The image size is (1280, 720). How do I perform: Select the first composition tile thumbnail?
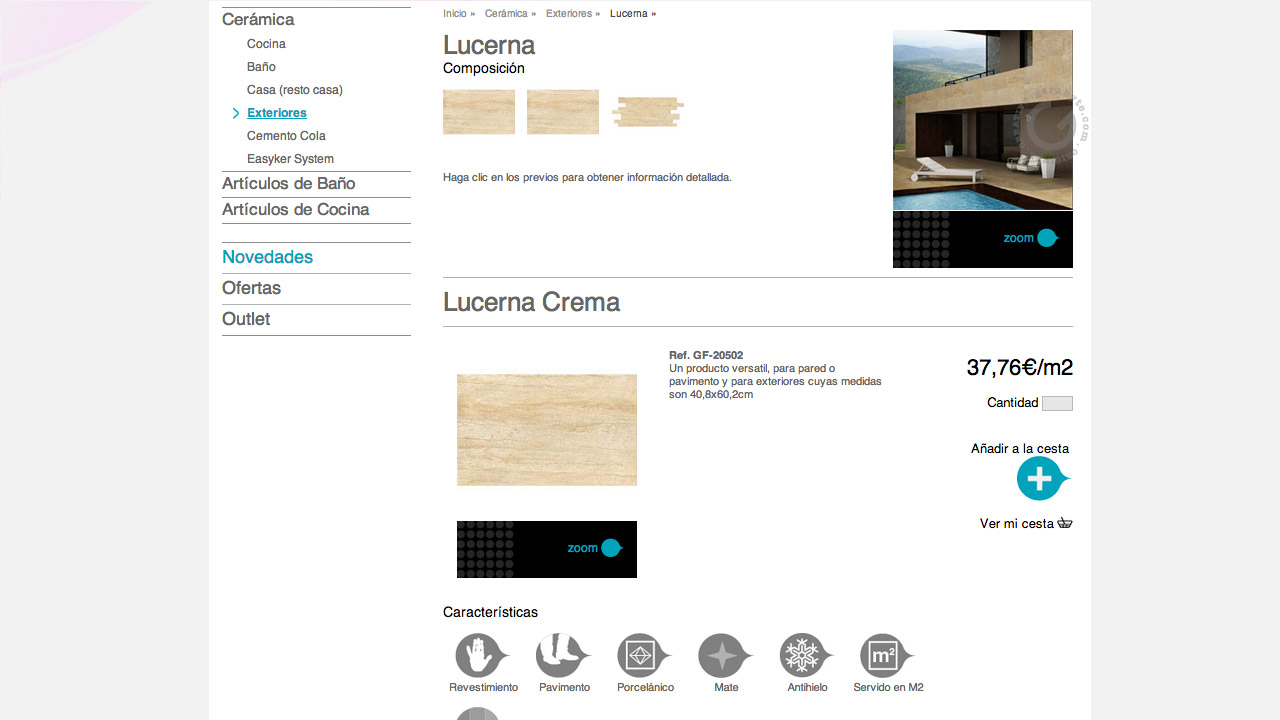(479, 112)
